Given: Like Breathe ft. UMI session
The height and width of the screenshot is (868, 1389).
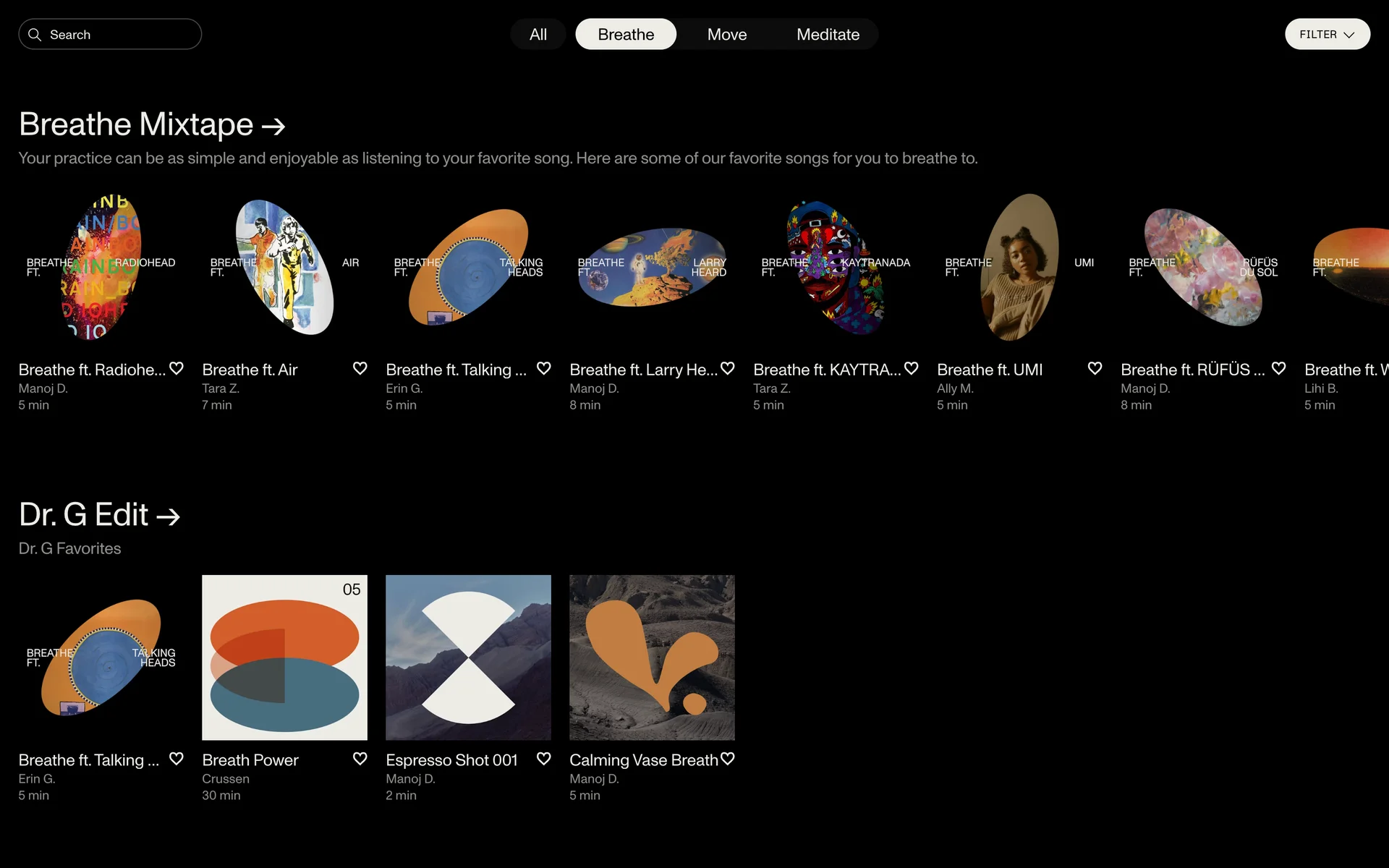Looking at the screenshot, I should [x=1095, y=368].
